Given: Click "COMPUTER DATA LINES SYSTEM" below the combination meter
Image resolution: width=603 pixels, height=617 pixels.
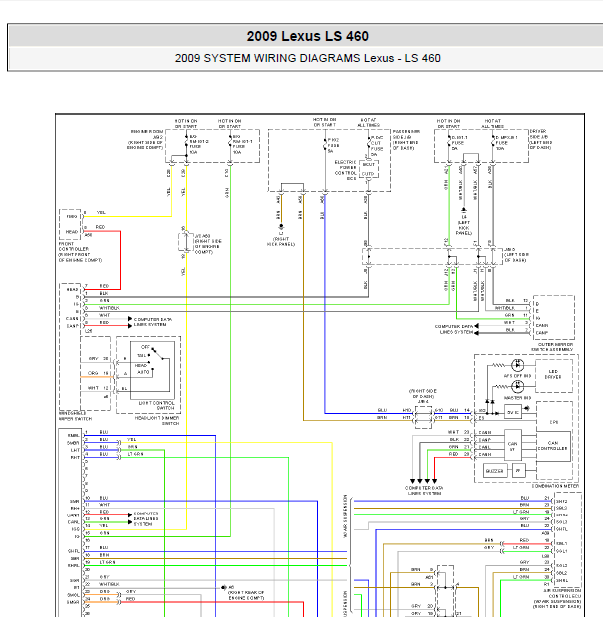Looking at the screenshot, I should click(x=424, y=491).
